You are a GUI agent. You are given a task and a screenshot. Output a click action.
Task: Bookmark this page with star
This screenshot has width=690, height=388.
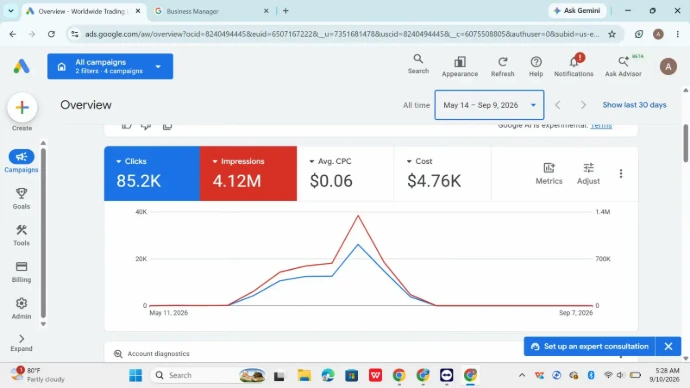pyautogui.click(x=612, y=34)
